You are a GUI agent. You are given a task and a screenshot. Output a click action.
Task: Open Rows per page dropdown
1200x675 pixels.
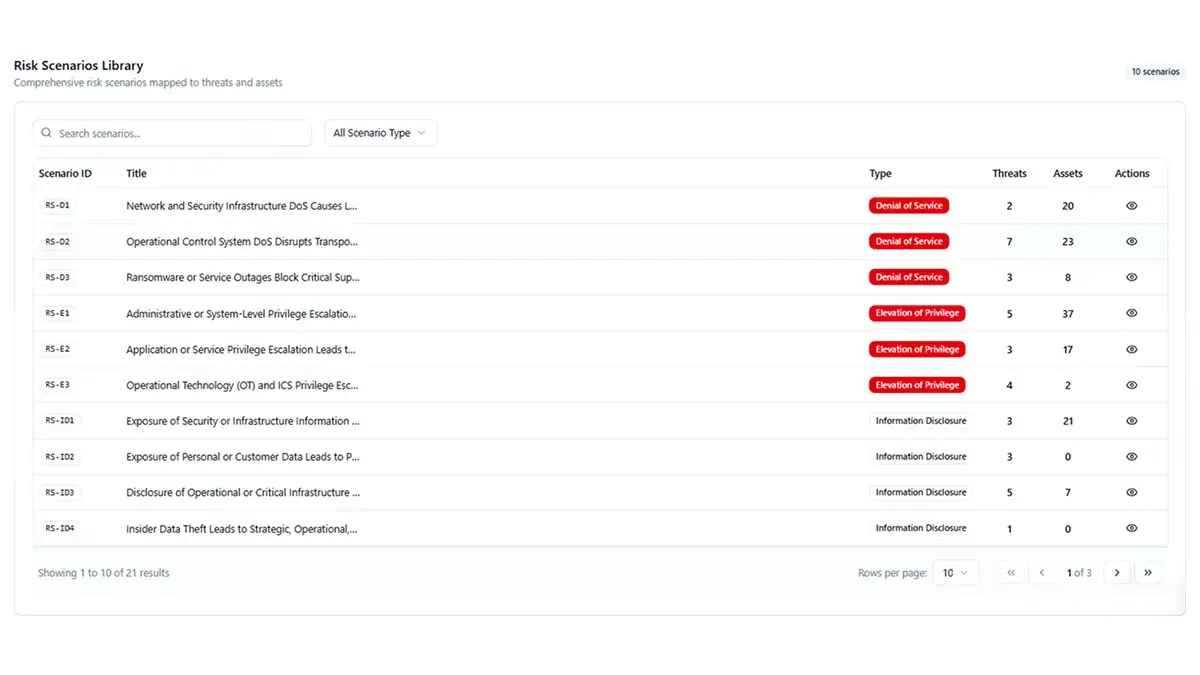(955, 573)
